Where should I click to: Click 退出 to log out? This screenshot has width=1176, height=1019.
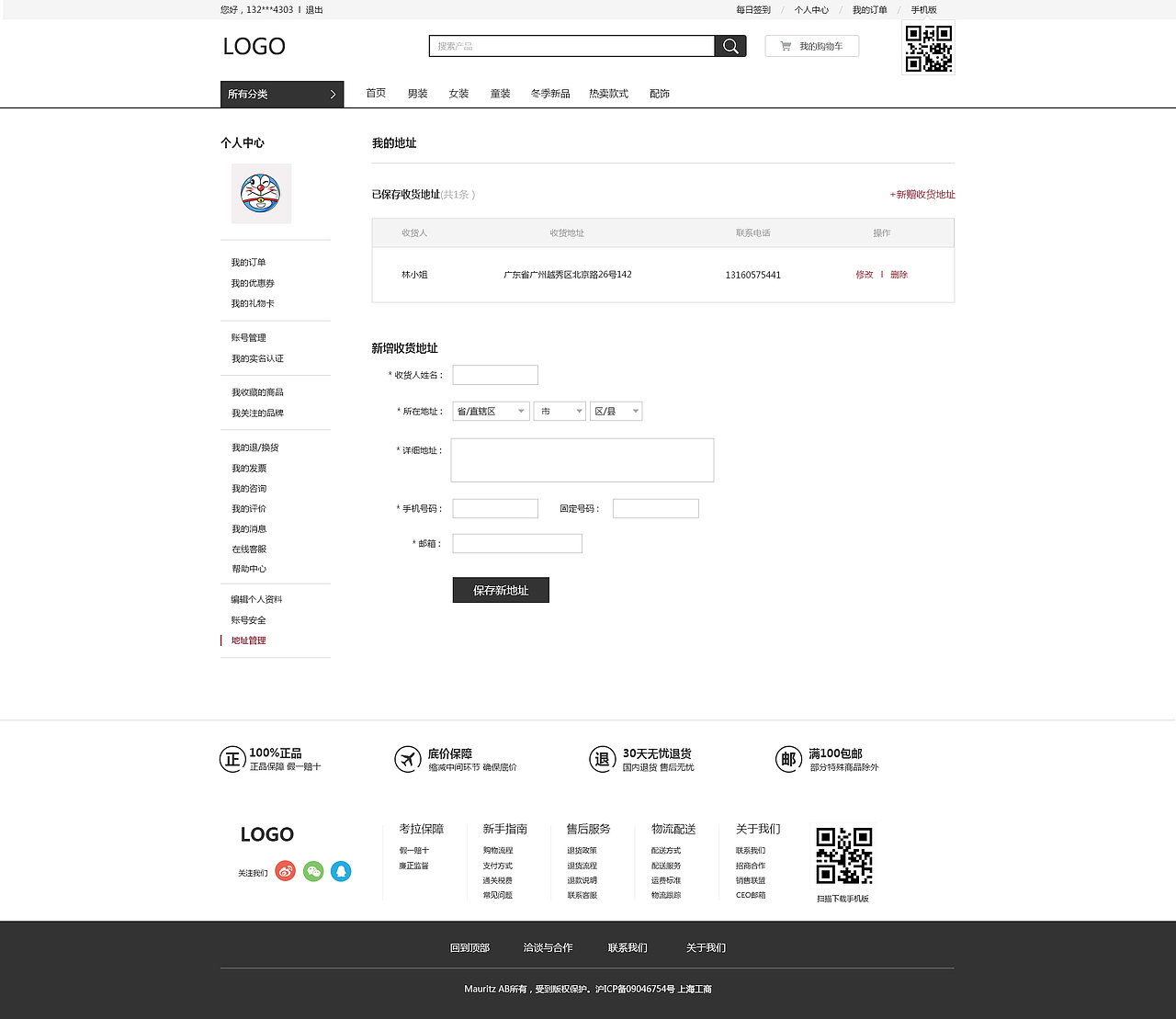point(314,10)
